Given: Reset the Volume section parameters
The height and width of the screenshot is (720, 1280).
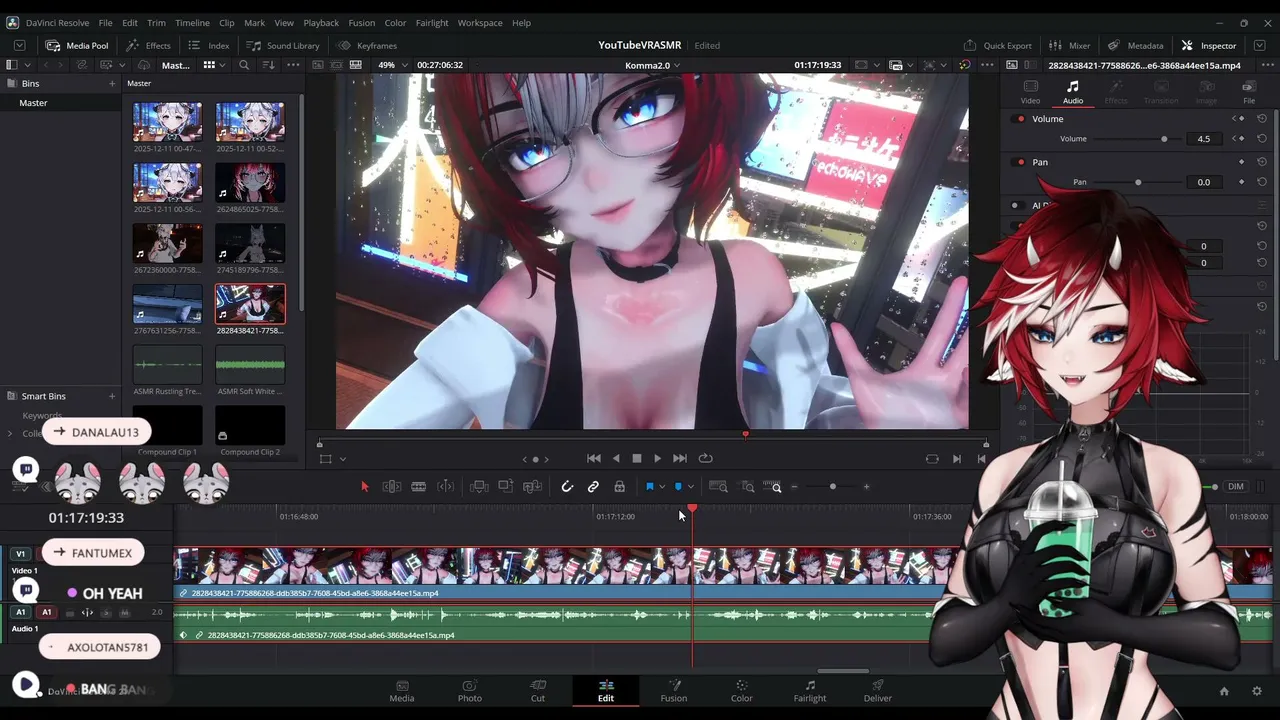Looking at the screenshot, I should tap(1262, 119).
